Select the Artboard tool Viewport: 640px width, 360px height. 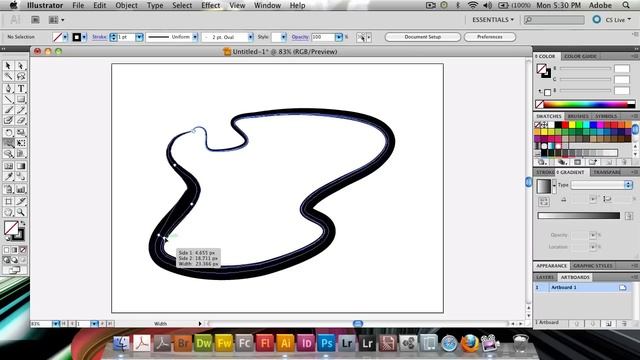[8, 201]
